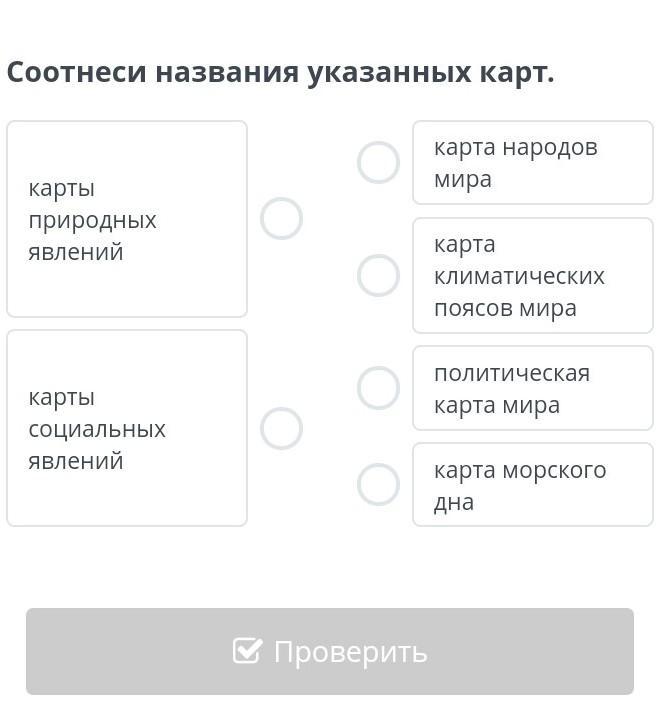The image size is (659, 714).
Task: Select the circle beside «карты природных явлений»
Action: point(281,218)
